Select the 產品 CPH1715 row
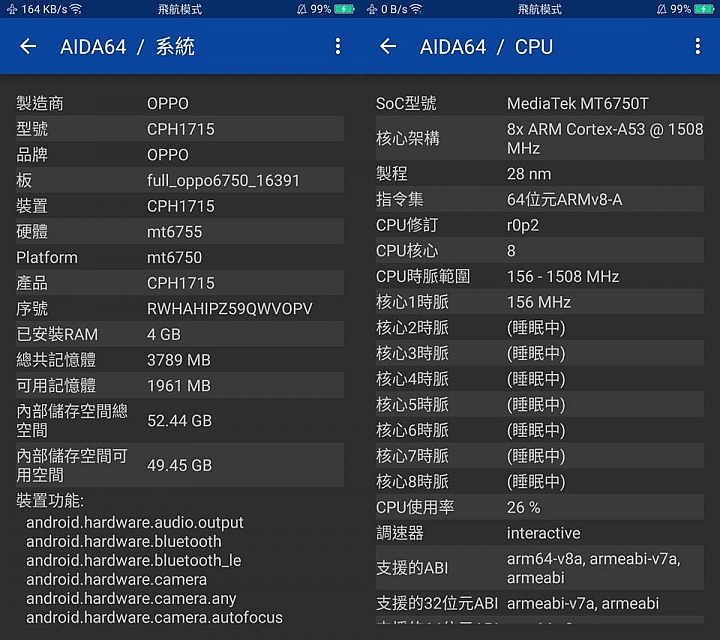The height and width of the screenshot is (640, 720). tap(180, 283)
